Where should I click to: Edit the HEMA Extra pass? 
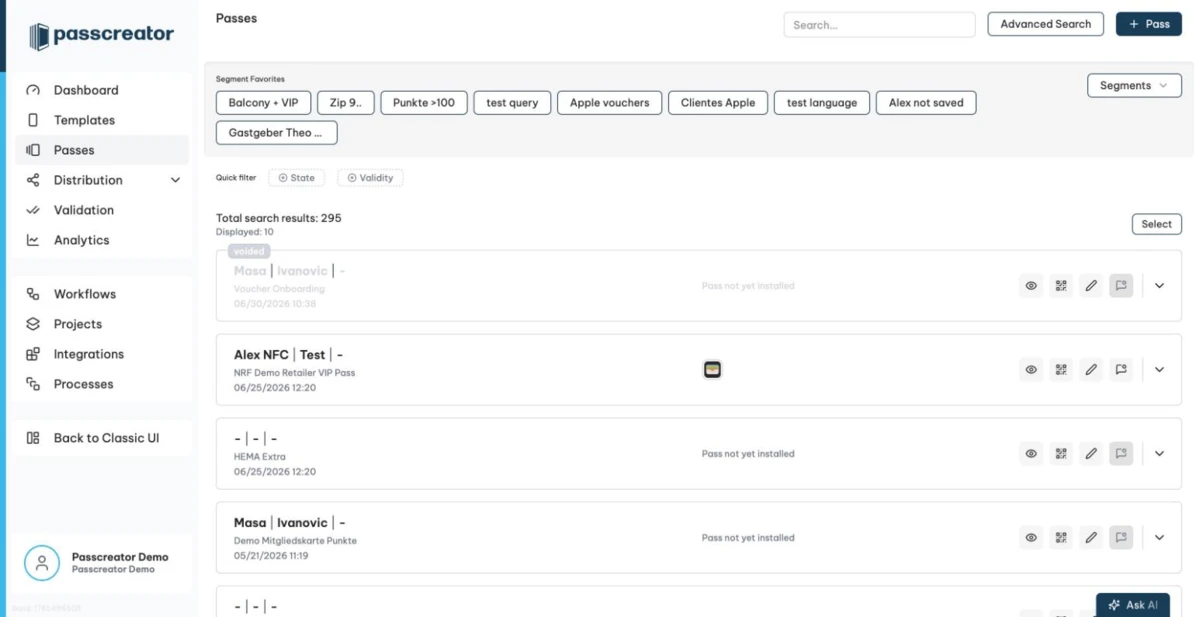(1091, 454)
